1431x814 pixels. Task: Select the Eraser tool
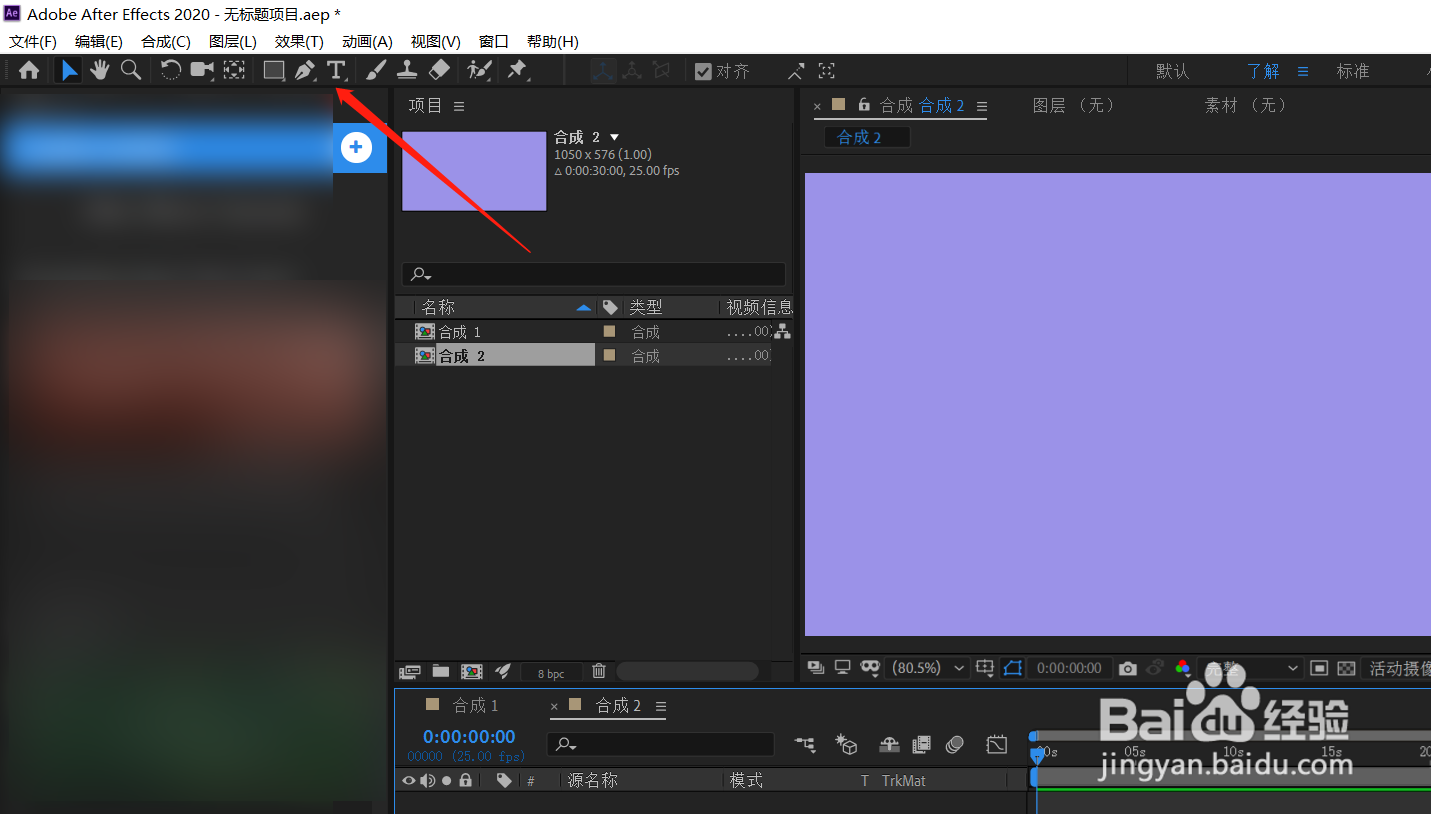pyautogui.click(x=439, y=70)
